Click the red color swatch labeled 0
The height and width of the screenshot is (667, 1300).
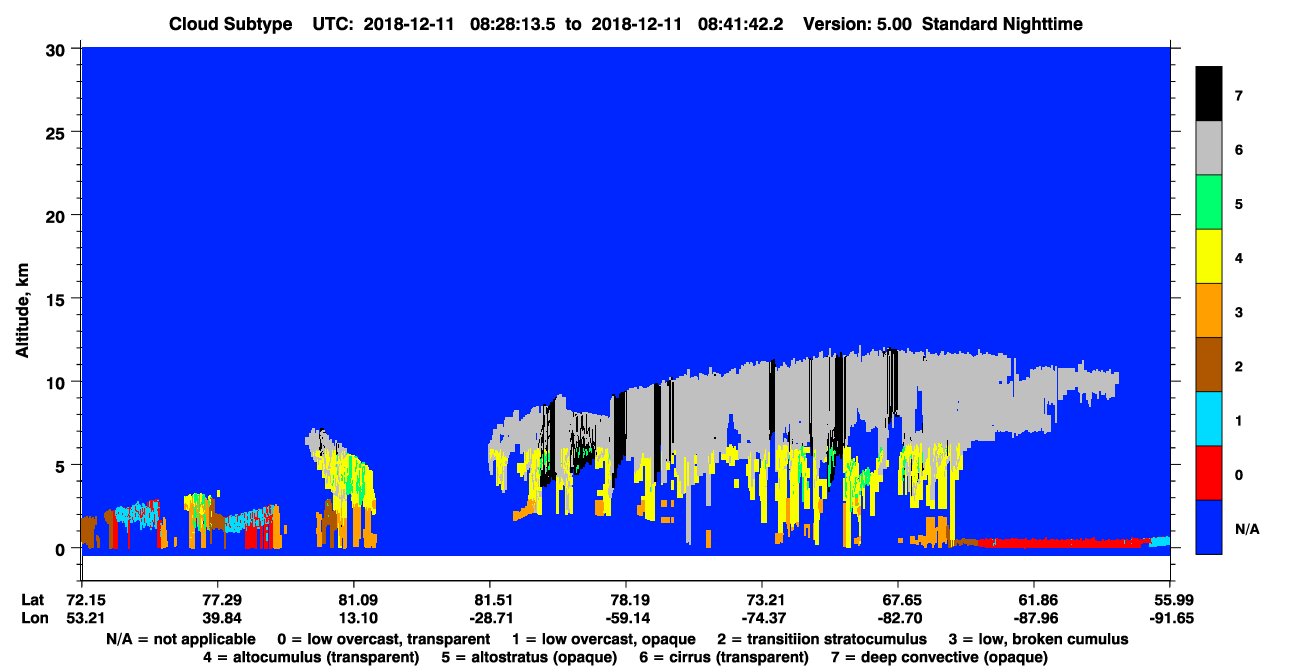pyautogui.click(x=1209, y=472)
